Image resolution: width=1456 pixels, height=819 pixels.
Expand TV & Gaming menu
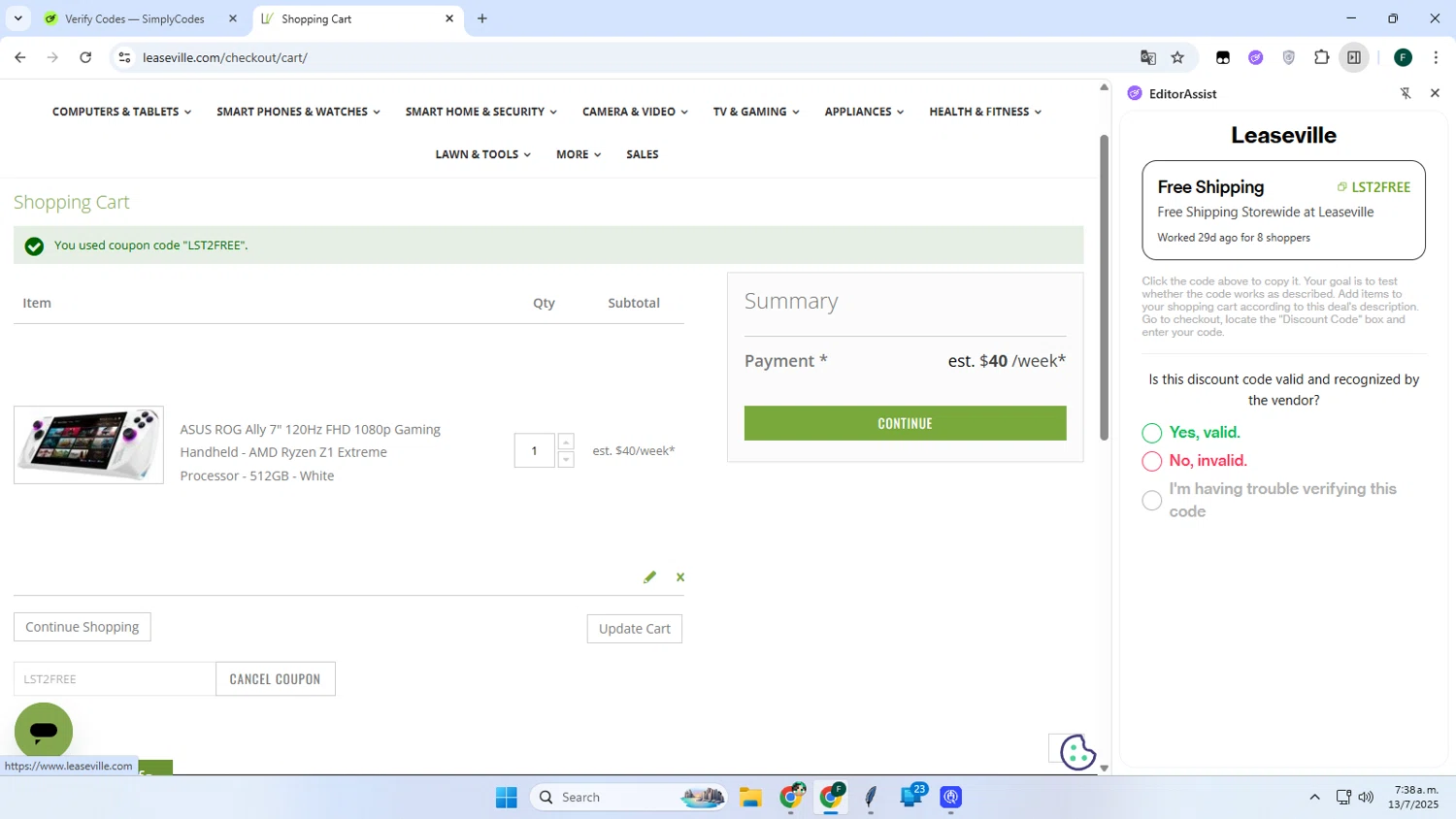click(756, 112)
